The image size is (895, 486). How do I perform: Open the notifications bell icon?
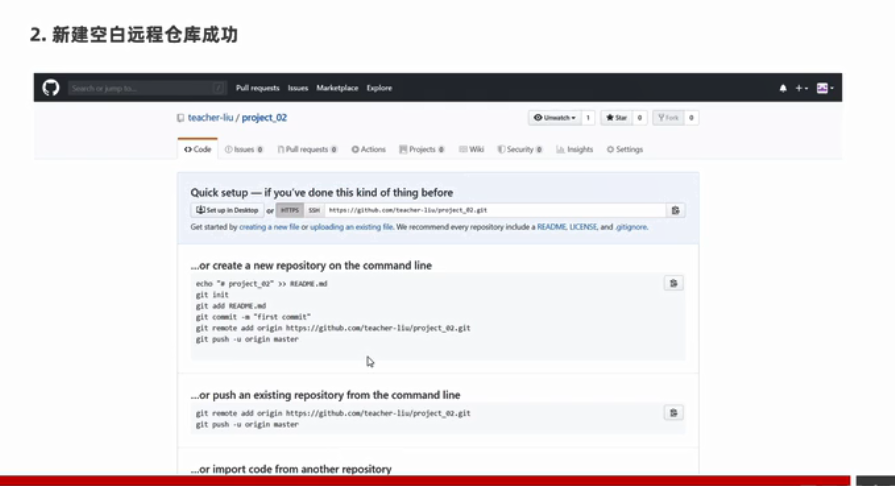pos(783,88)
